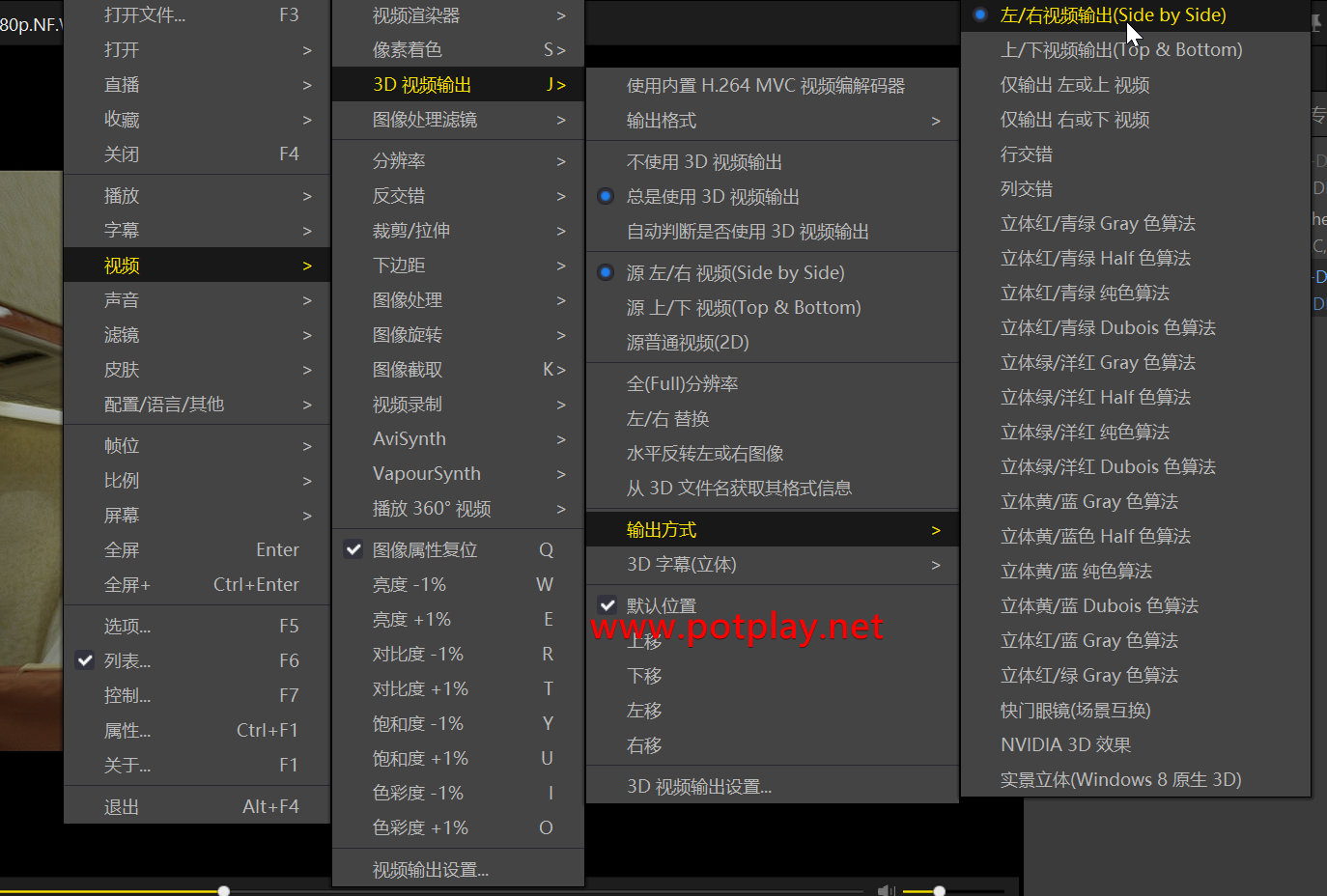The height and width of the screenshot is (896, 1327).
Task: Click 从 3D 文件名获取其格式信息
Action: click(x=773, y=489)
